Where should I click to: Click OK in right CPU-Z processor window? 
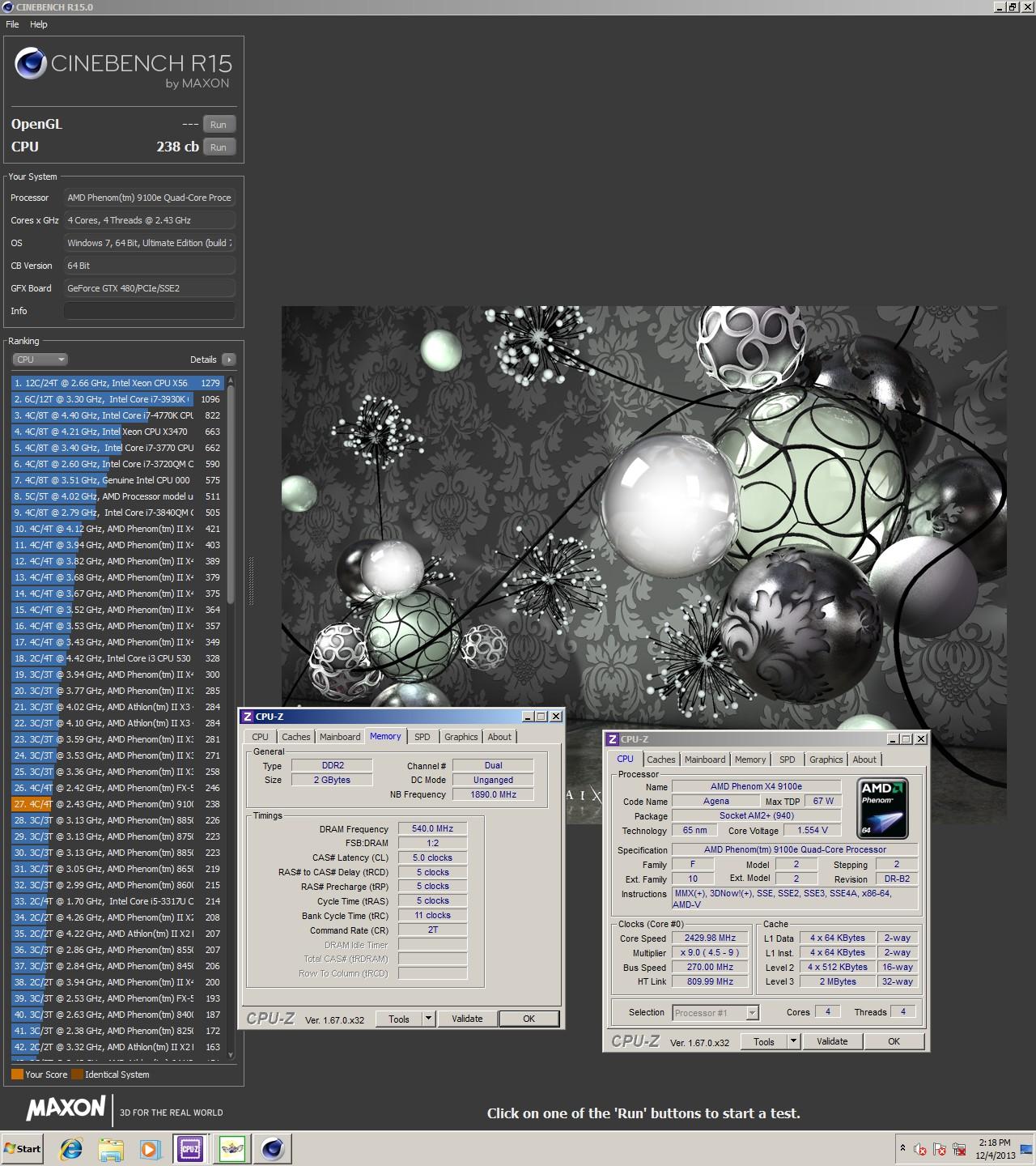coord(894,1042)
